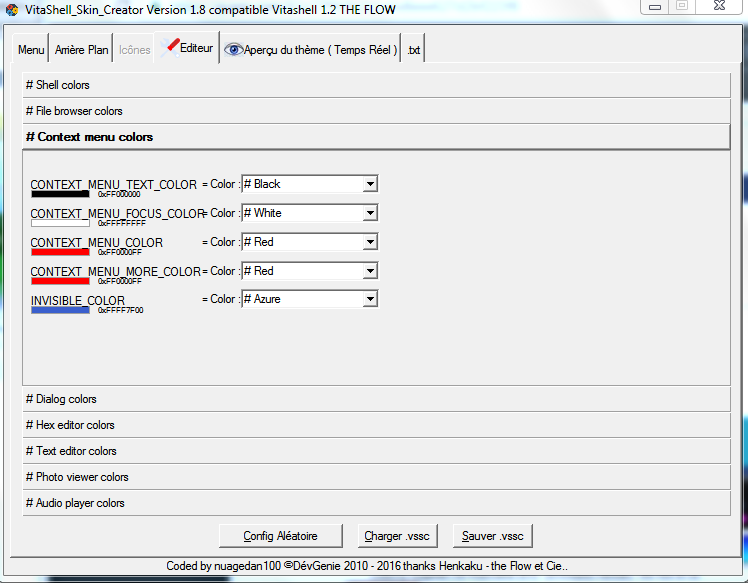748x583 pixels.
Task: Click the white CONTEXT_MENU_FOCUS_COLOR swatch
Action: (60, 223)
